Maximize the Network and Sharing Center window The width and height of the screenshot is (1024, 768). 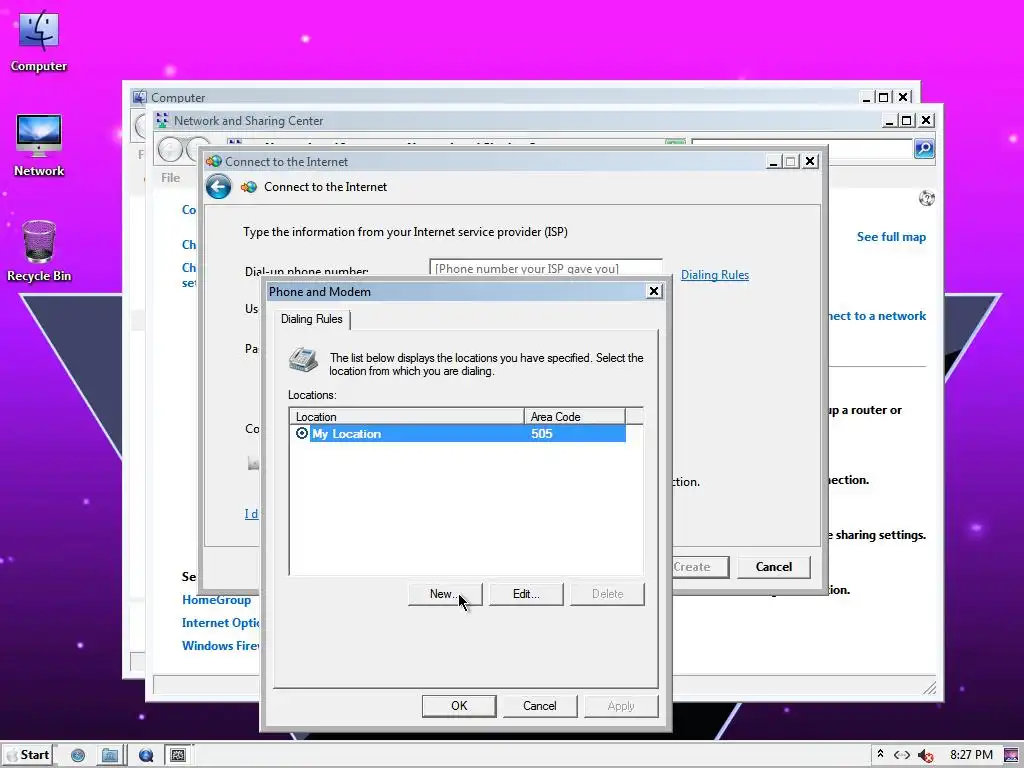906,120
